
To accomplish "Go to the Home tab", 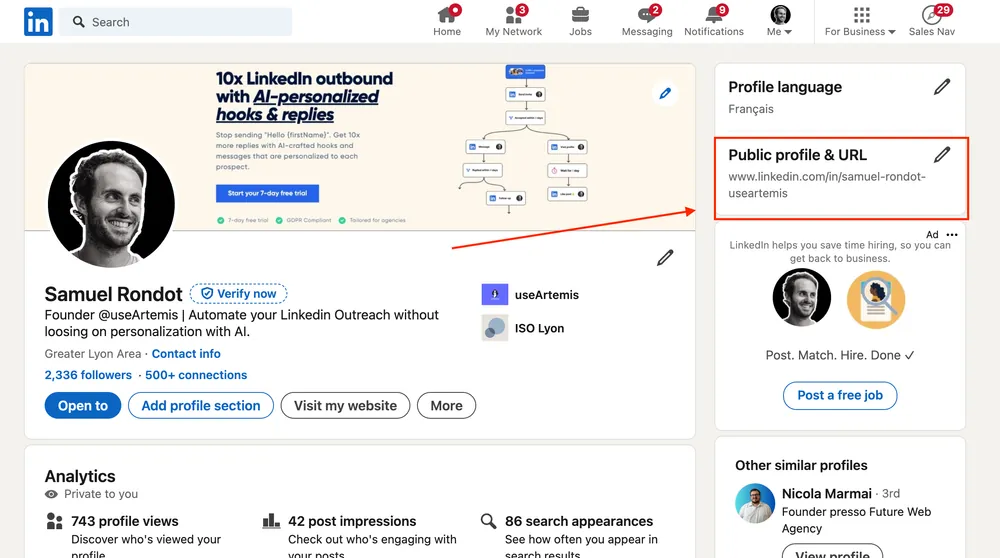I will coord(447,22).
